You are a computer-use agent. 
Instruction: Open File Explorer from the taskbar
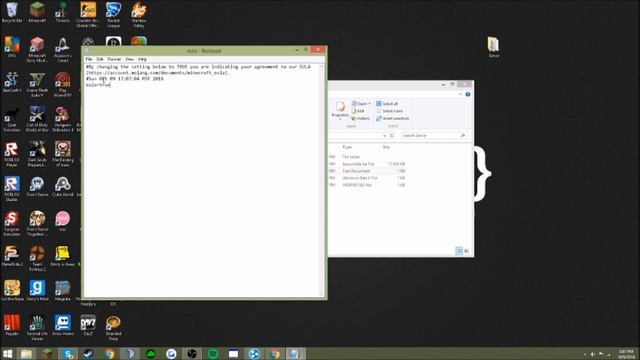[x=27, y=353]
